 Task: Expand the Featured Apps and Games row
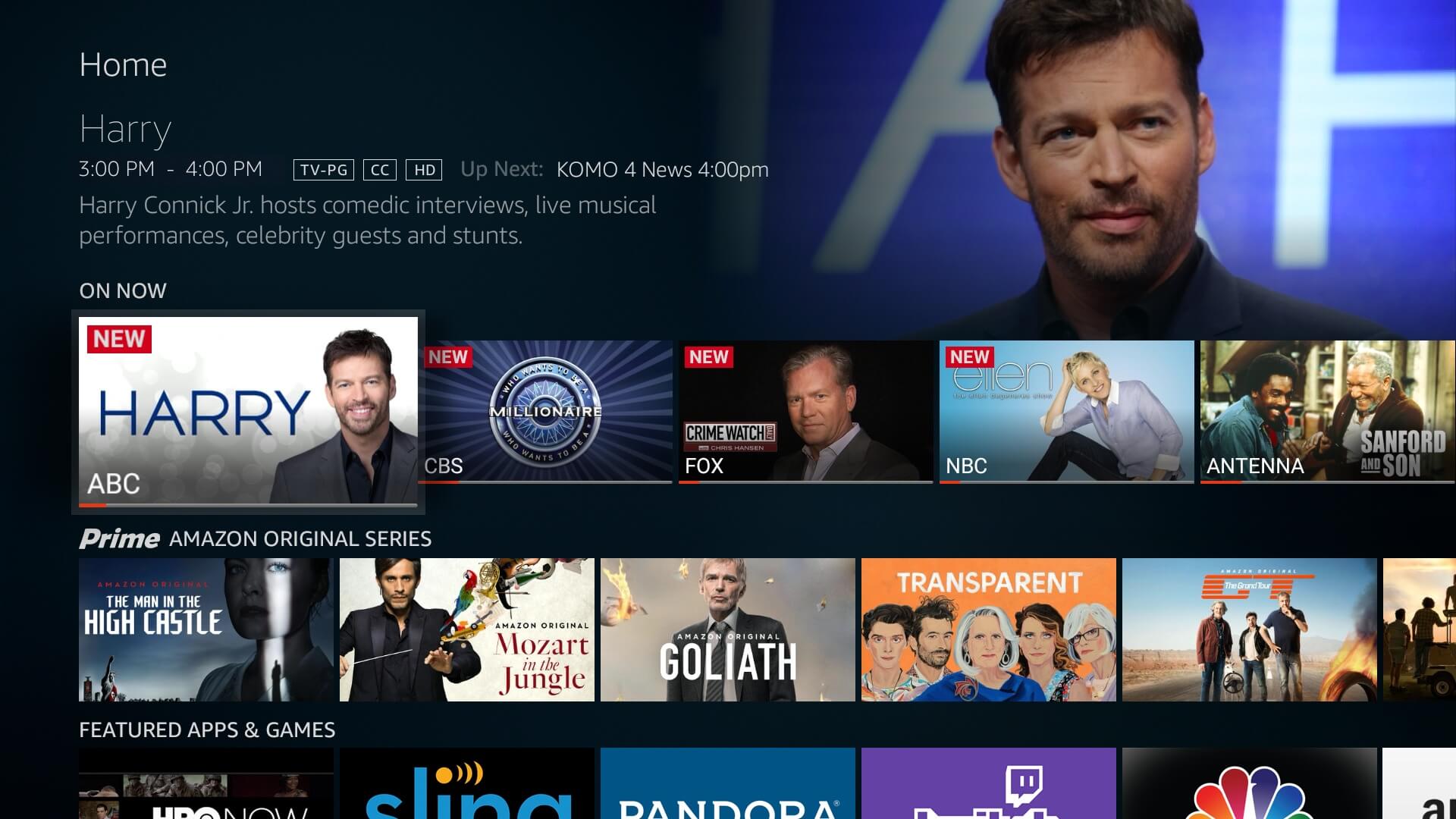(x=207, y=729)
